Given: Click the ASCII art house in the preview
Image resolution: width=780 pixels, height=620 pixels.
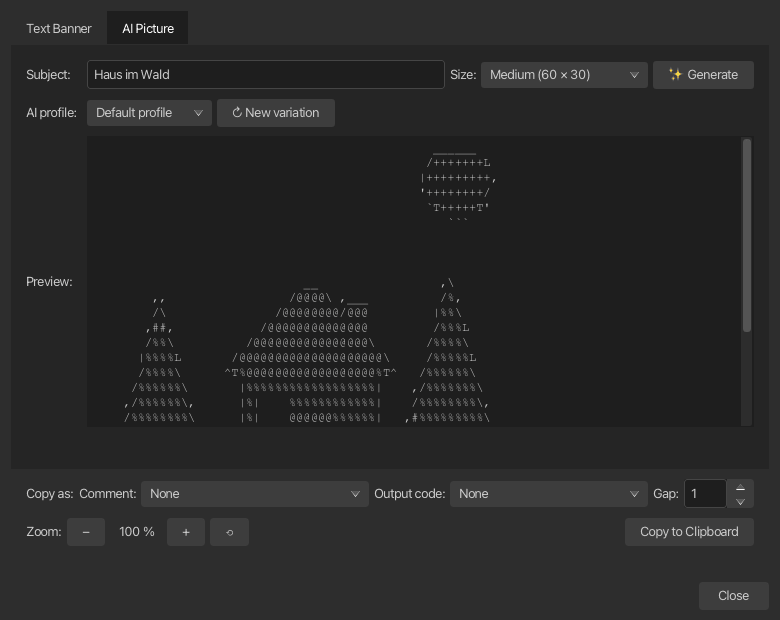Looking at the screenshot, I should 310,356.
